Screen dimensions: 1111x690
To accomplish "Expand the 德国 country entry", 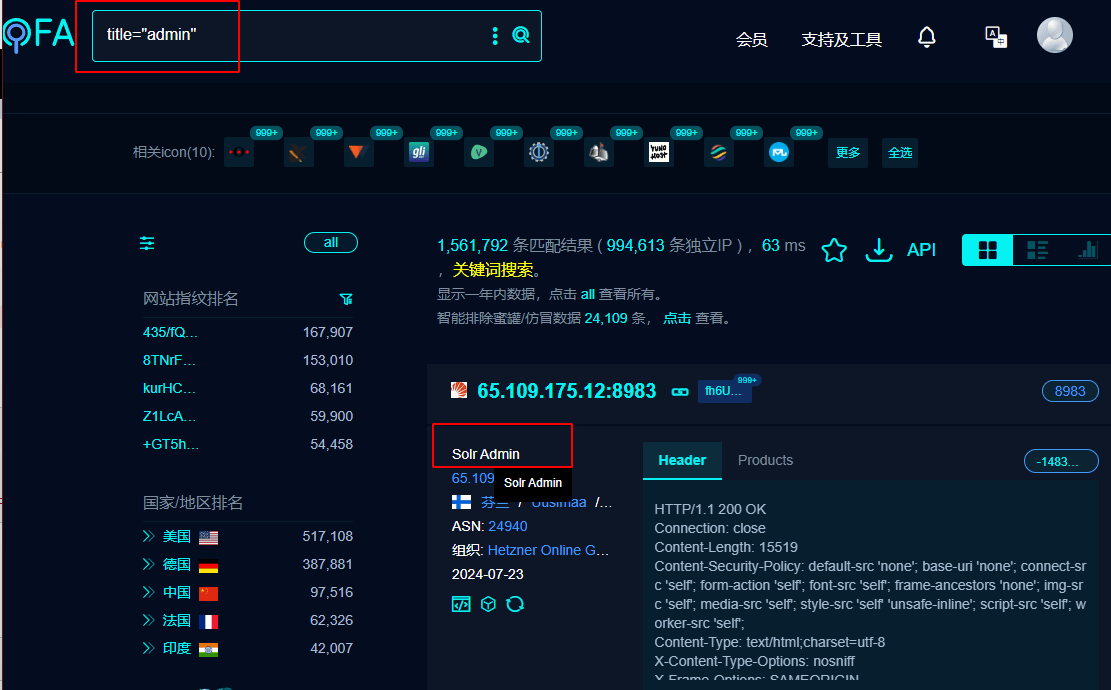I will (x=150, y=564).
